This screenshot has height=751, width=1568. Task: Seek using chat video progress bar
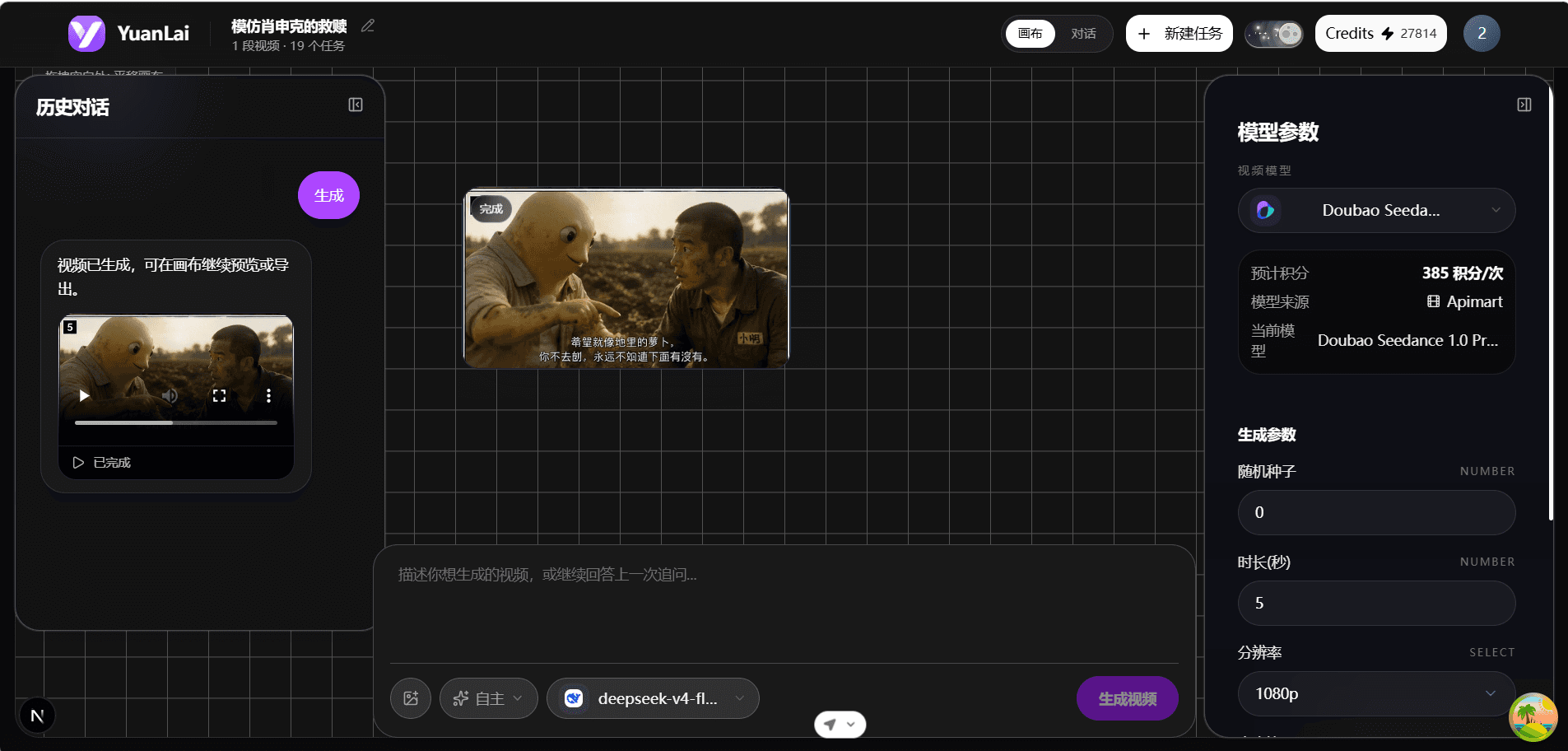(x=176, y=422)
